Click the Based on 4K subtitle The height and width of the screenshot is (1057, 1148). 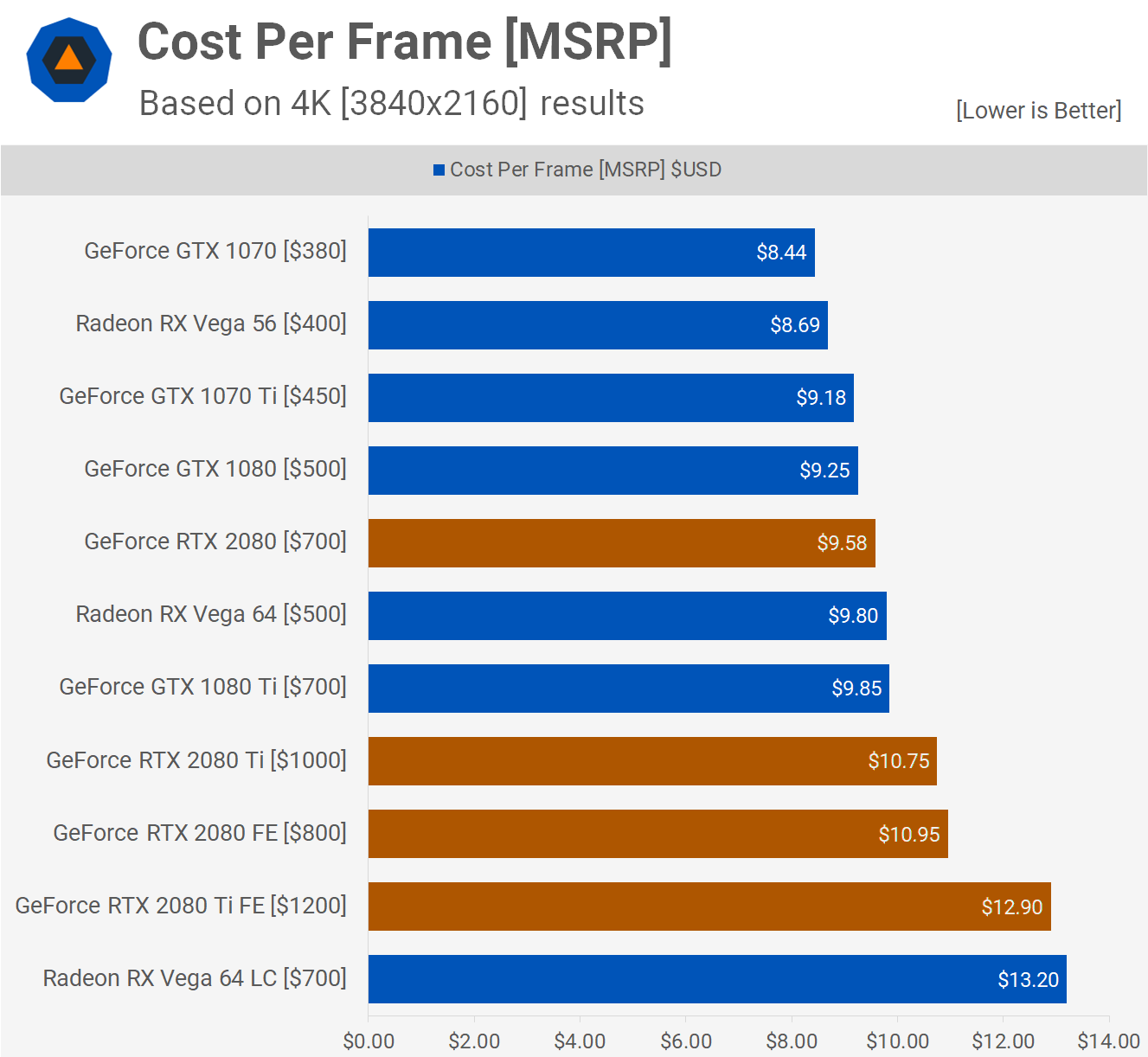pos(391,104)
